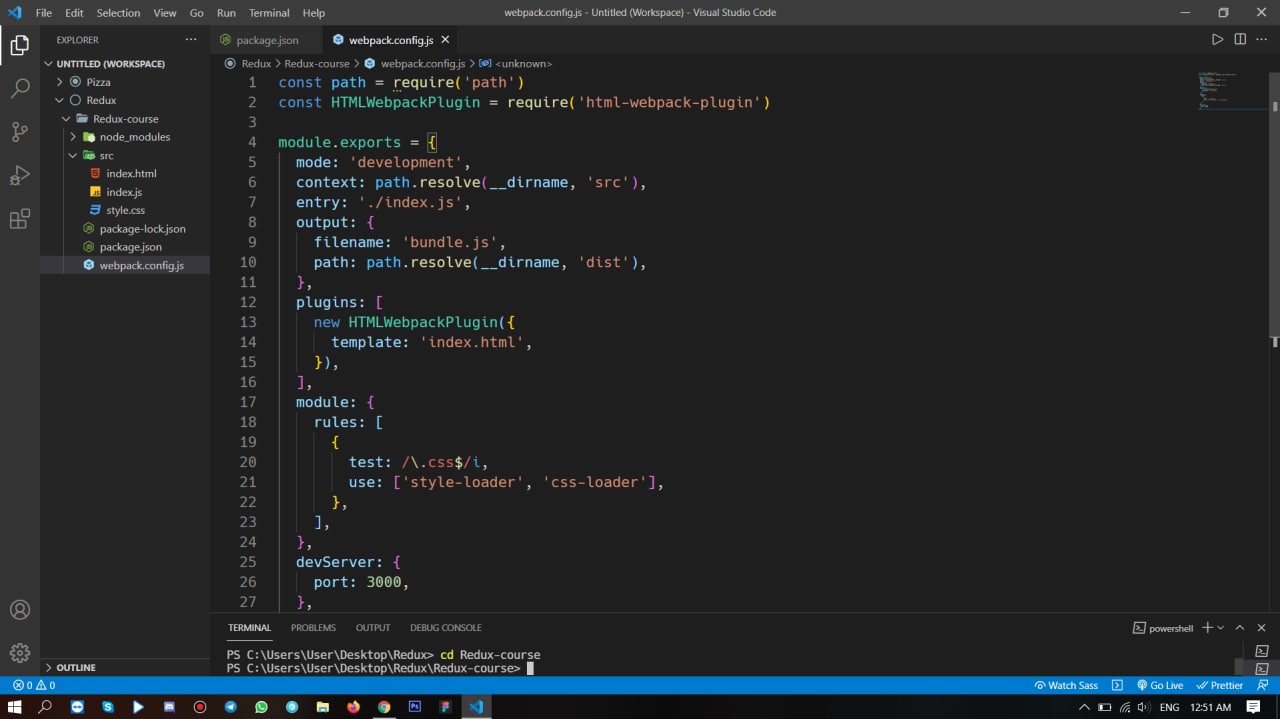This screenshot has height=719, width=1280.
Task: Open Windows notification center
Action: 1254,707
